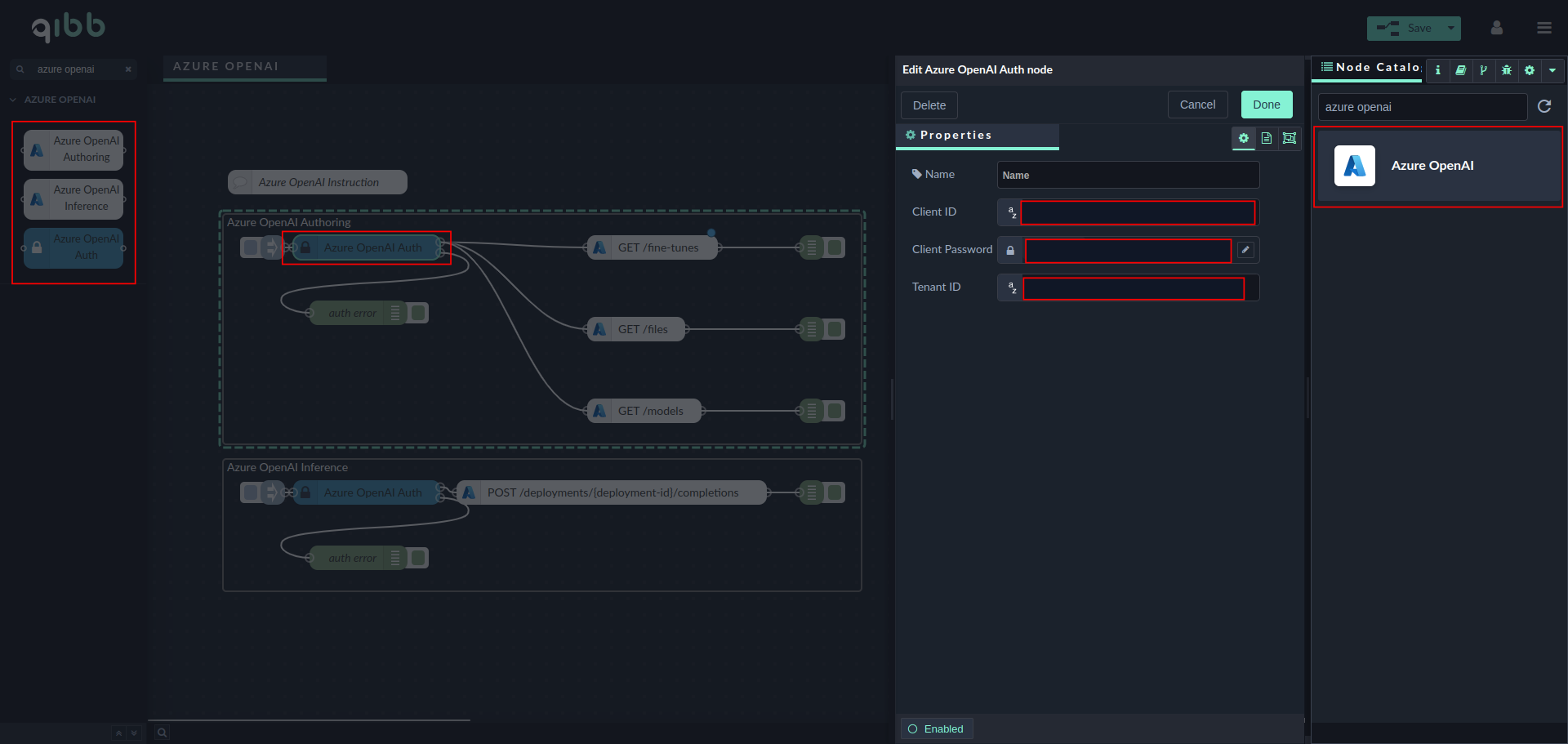Viewport: 1568px width, 744px height.
Task: Open the debug messages bug icon
Action: click(1506, 70)
